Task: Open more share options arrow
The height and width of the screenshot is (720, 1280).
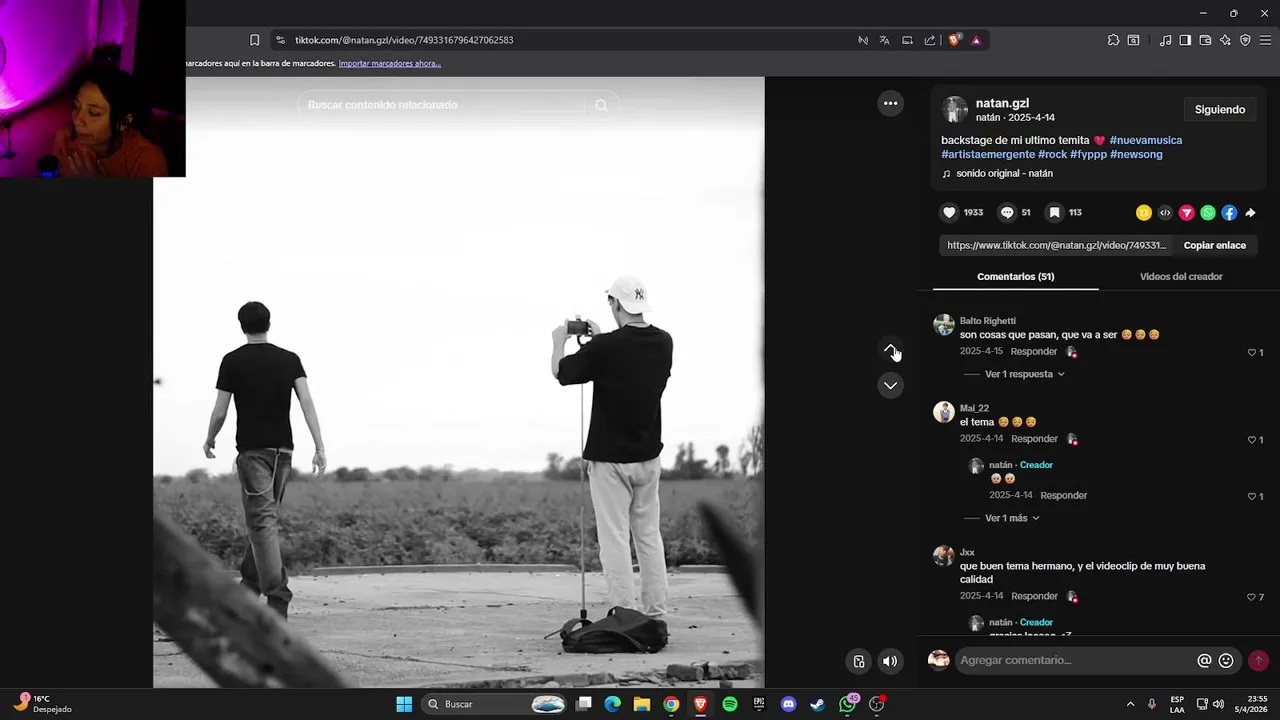Action: [1250, 213]
